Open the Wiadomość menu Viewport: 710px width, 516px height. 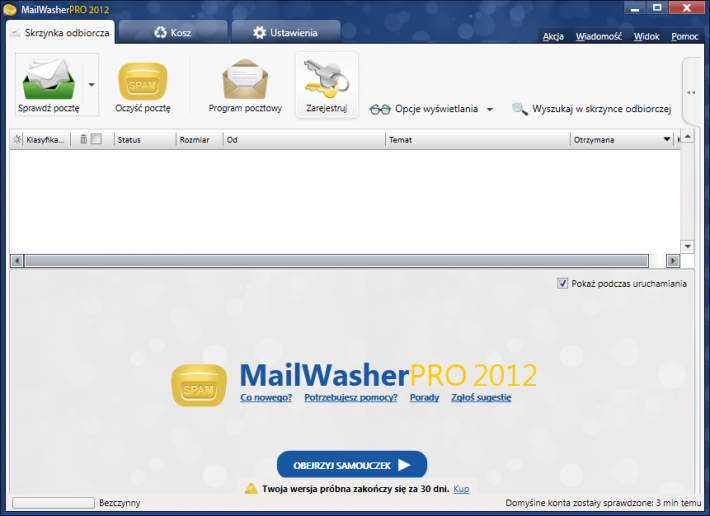(599, 36)
